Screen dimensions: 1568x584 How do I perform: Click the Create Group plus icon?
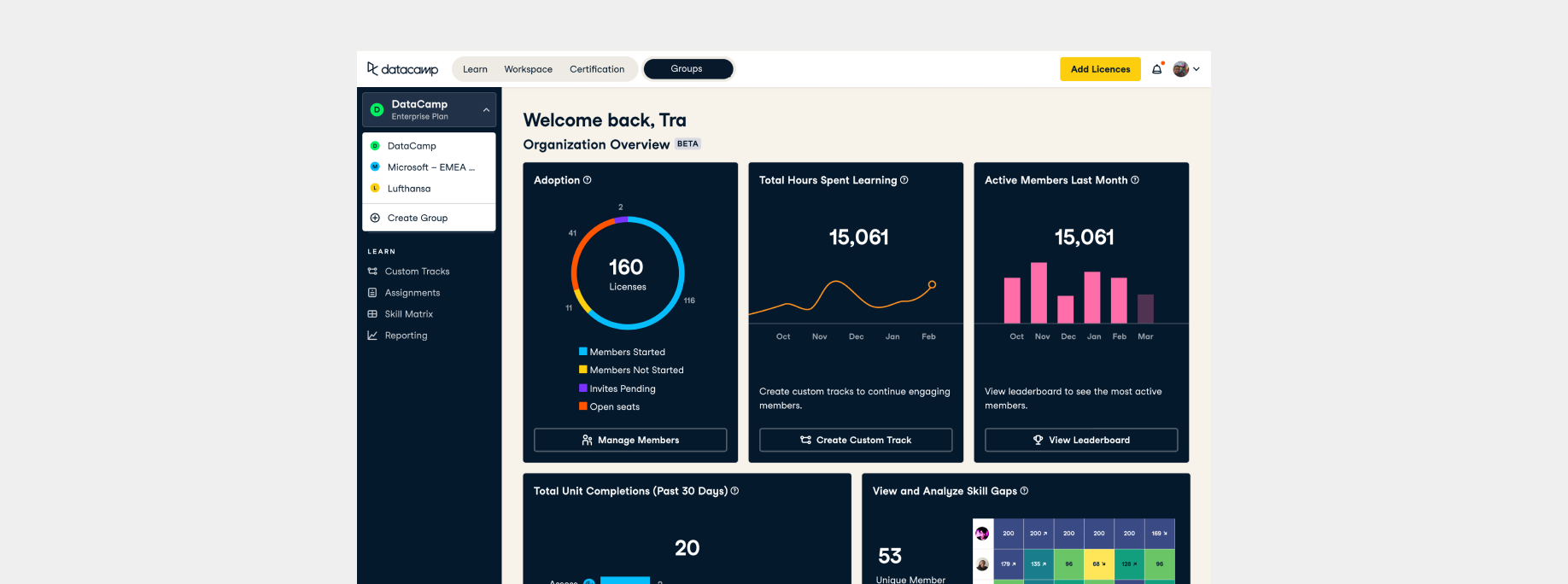(375, 218)
